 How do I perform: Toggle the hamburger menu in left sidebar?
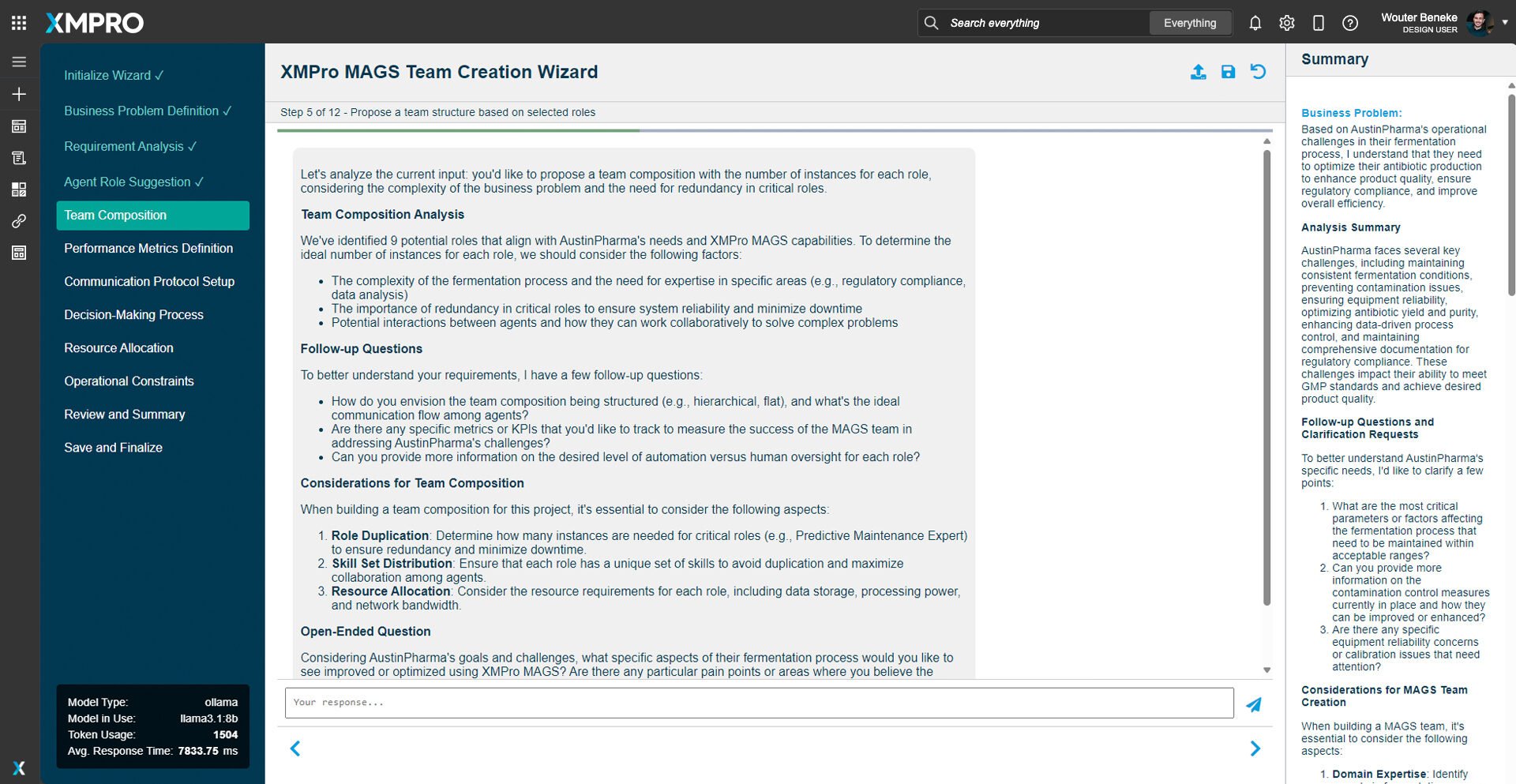pos(19,62)
